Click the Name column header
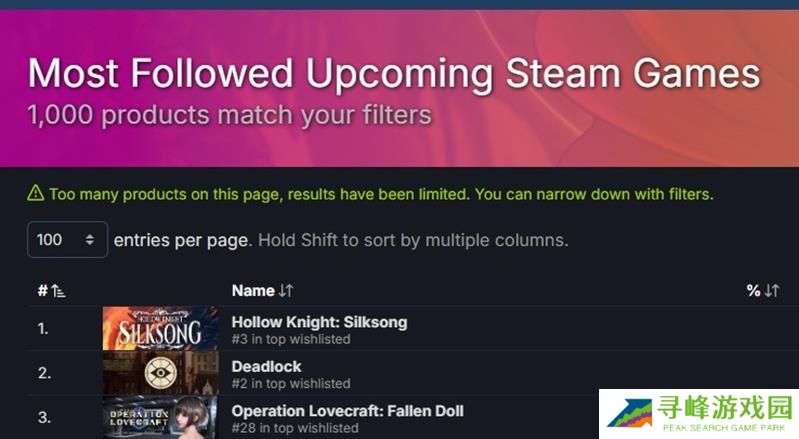The width and height of the screenshot is (799, 439). 253,291
